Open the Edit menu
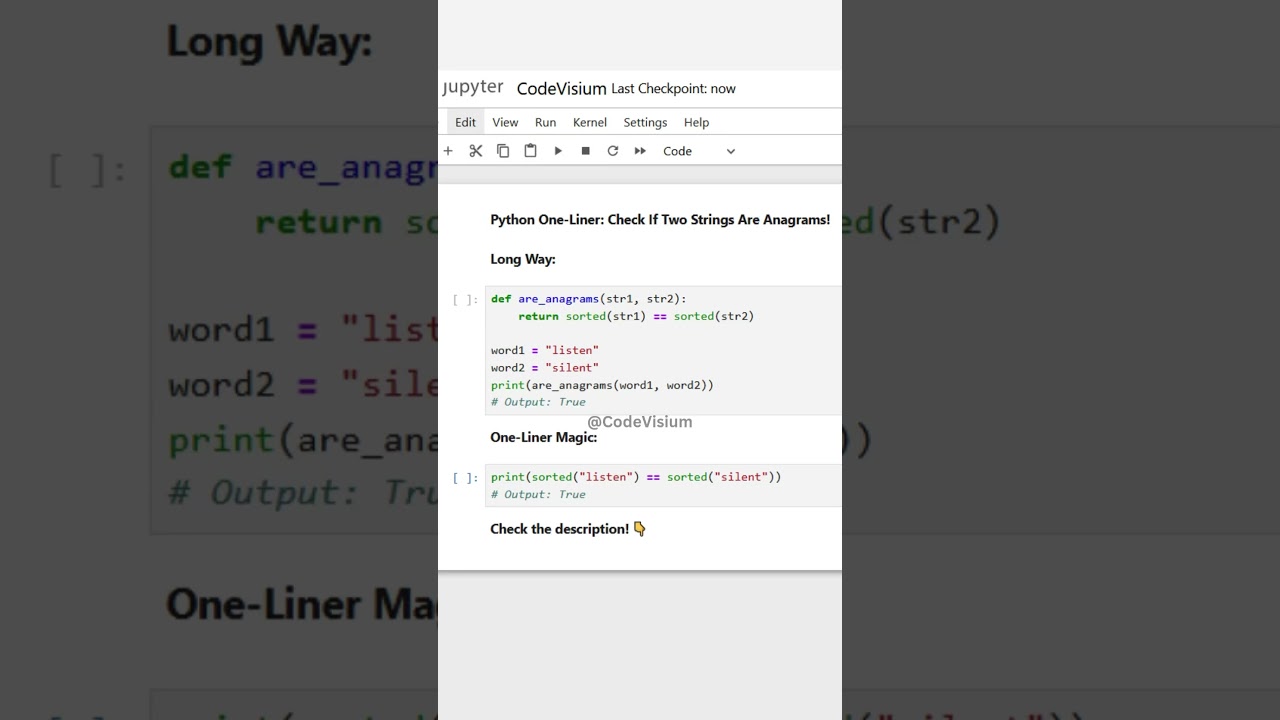Viewport: 1280px width, 720px height. tap(466, 122)
